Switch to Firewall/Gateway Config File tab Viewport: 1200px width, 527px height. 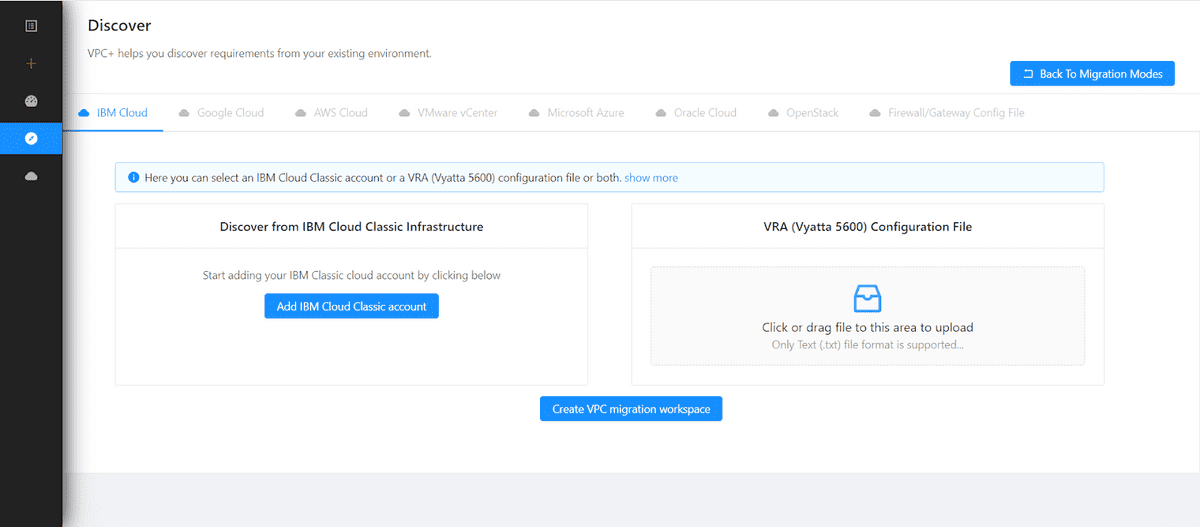click(947, 113)
